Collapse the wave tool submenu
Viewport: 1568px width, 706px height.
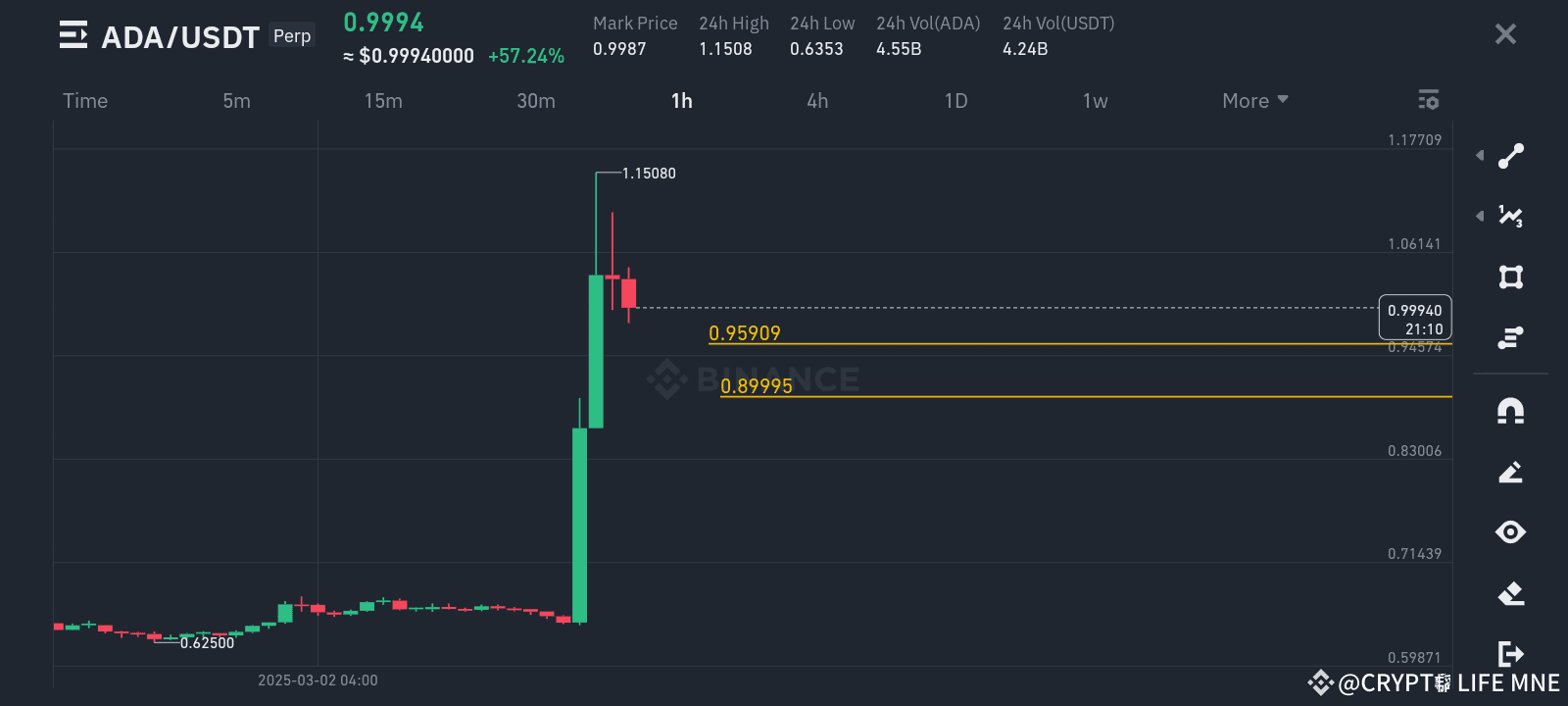[1479, 217]
